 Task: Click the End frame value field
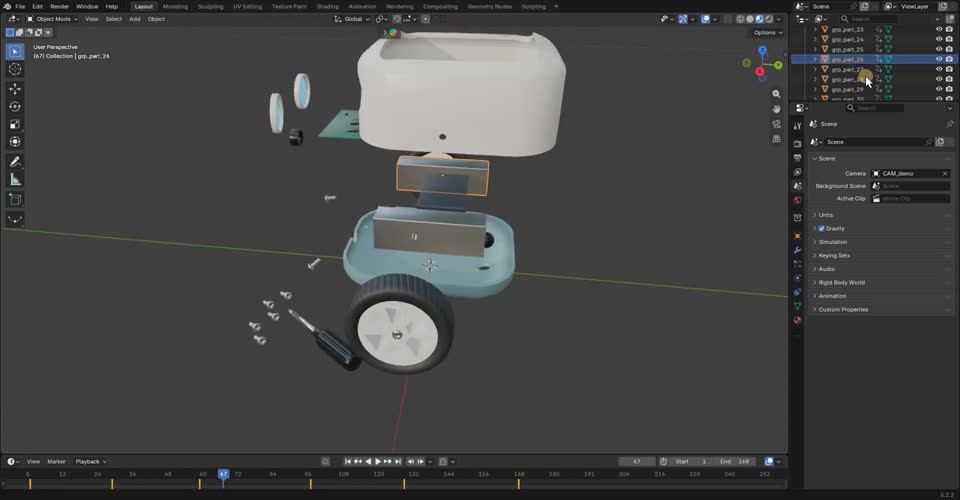pos(735,461)
